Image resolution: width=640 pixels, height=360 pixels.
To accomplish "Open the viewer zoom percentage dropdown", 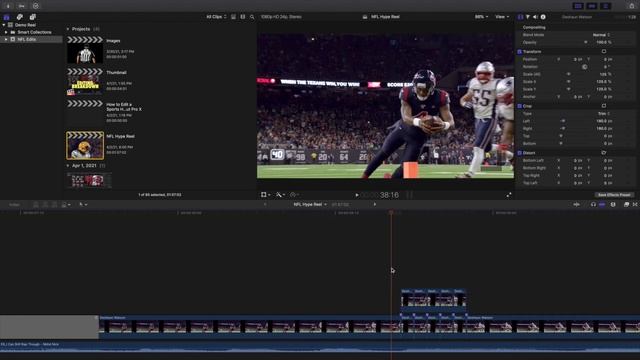I will 481,17.
